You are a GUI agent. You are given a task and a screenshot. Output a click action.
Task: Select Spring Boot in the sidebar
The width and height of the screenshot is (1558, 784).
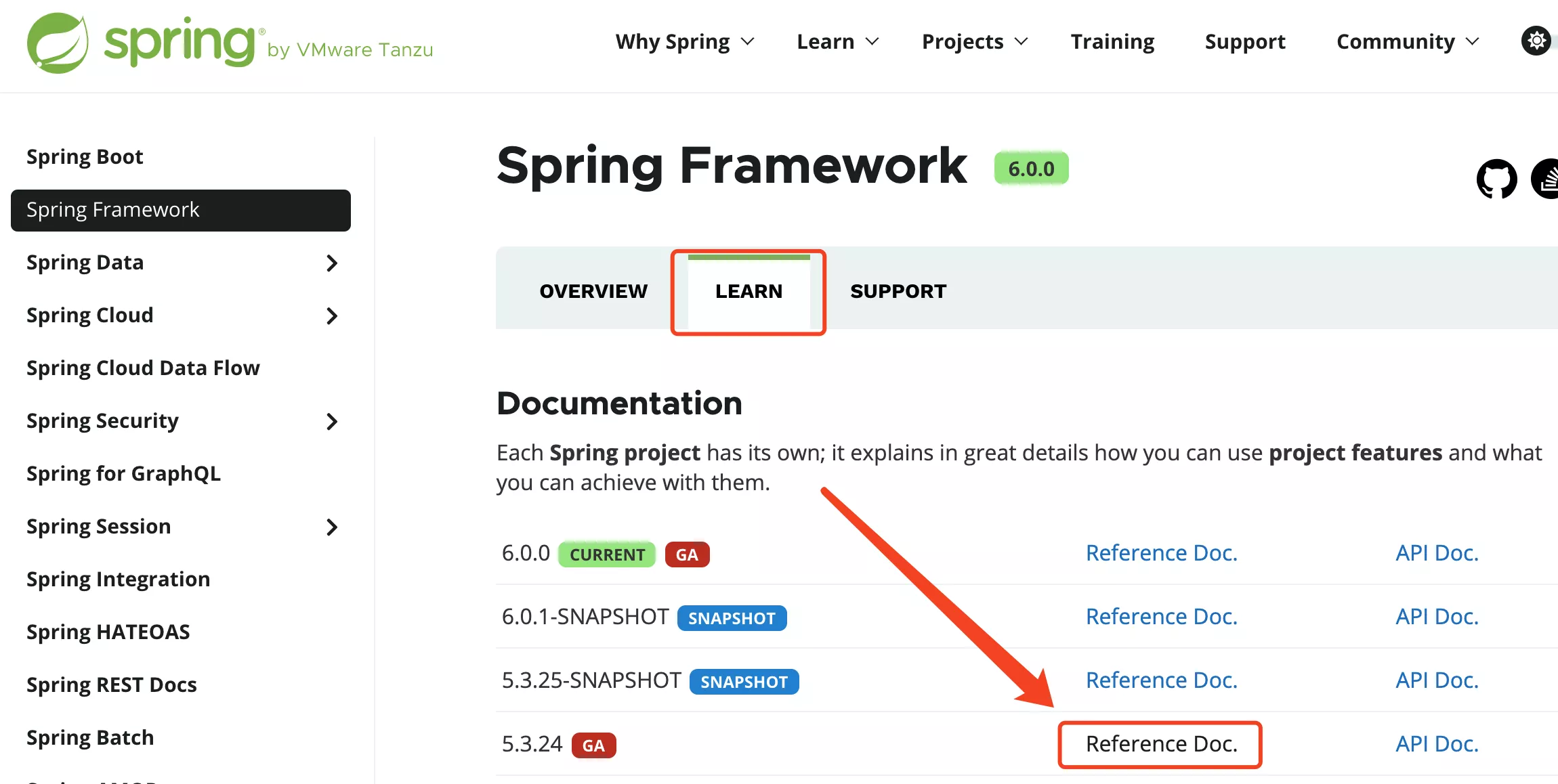(x=85, y=157)
